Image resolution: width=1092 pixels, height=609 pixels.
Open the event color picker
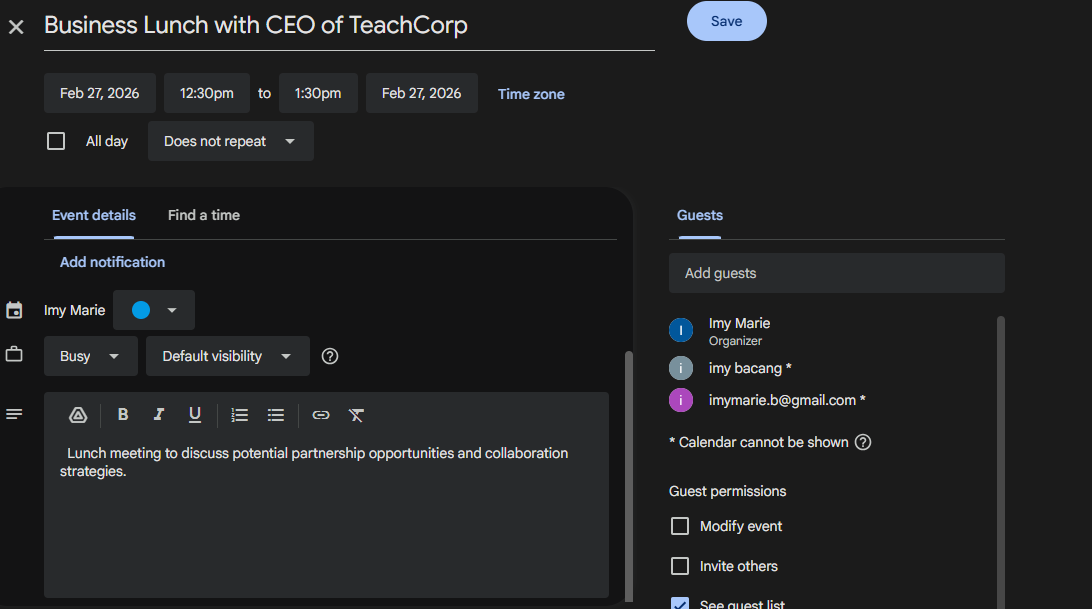pyautogui.click(x=154, y=310)
